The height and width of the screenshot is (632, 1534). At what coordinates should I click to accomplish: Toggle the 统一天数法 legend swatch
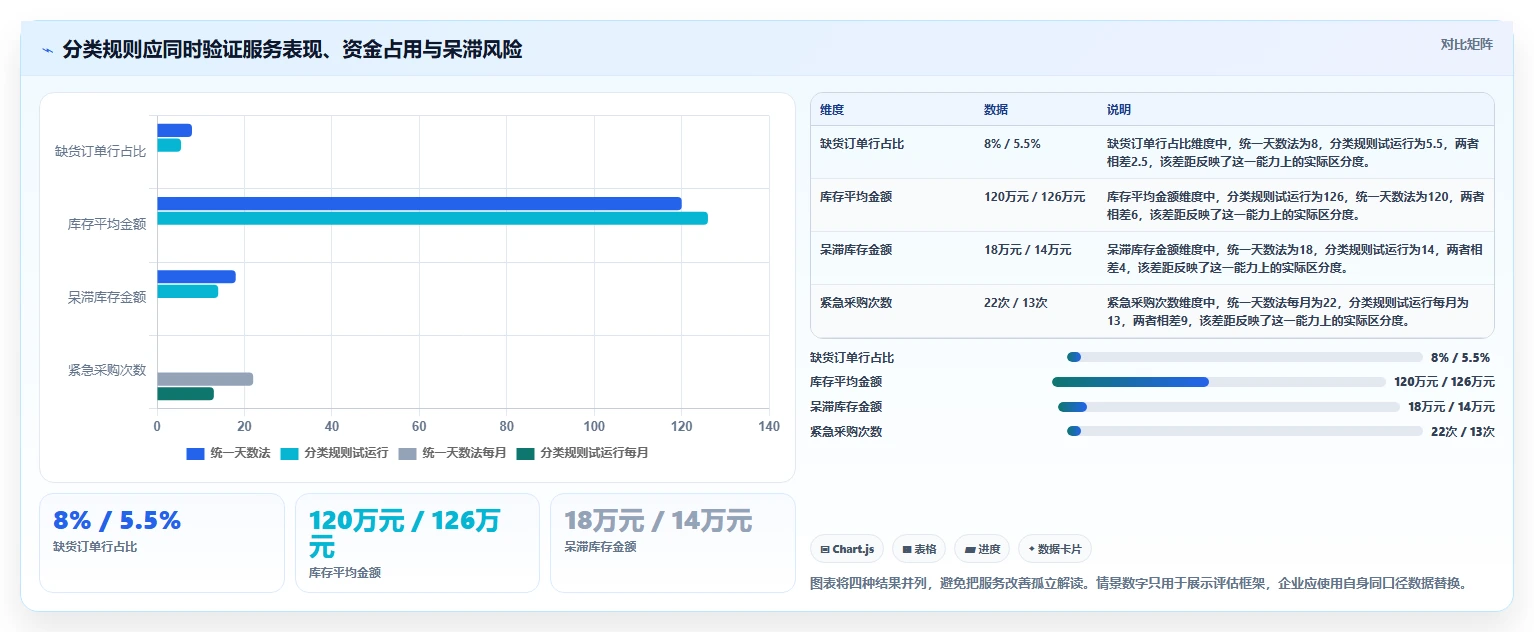195,453
